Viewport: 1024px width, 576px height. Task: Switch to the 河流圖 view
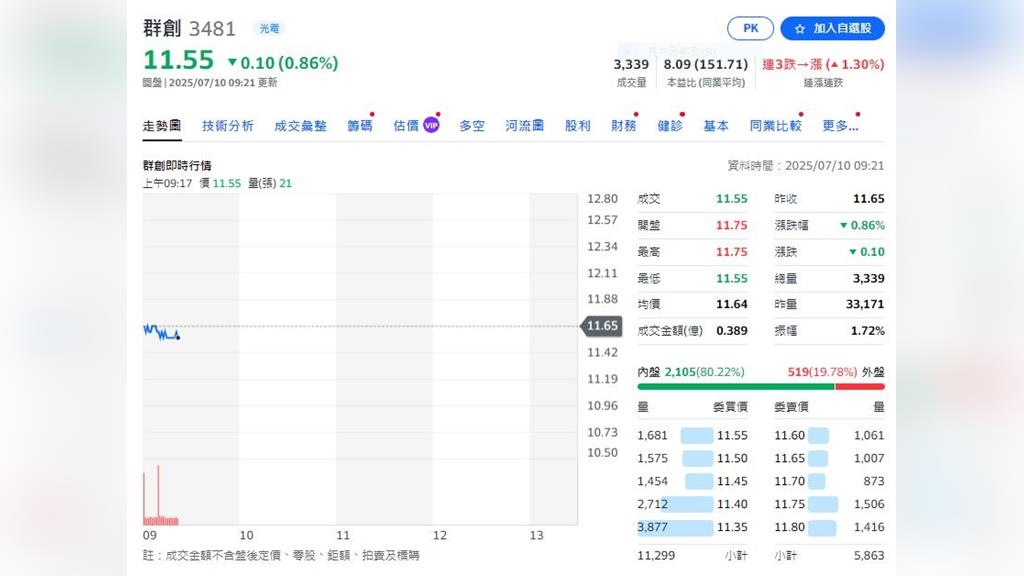click(x=523, y=125)
